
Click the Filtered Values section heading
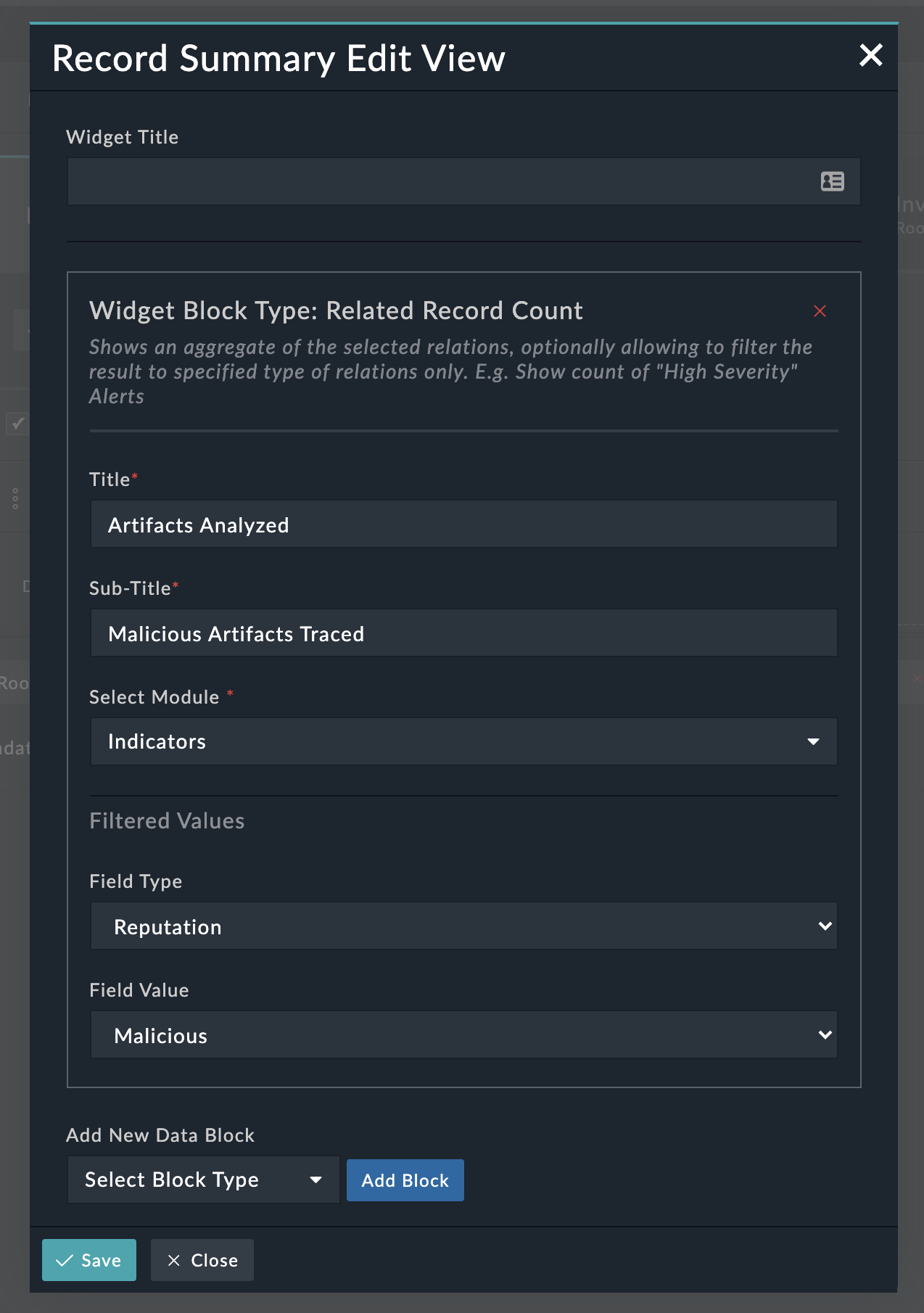click(x=167, y=820)
